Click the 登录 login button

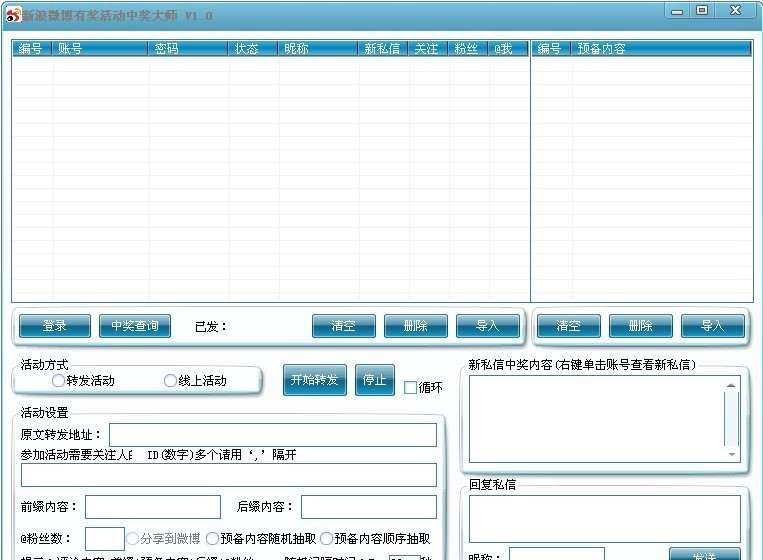coord(54,325)
